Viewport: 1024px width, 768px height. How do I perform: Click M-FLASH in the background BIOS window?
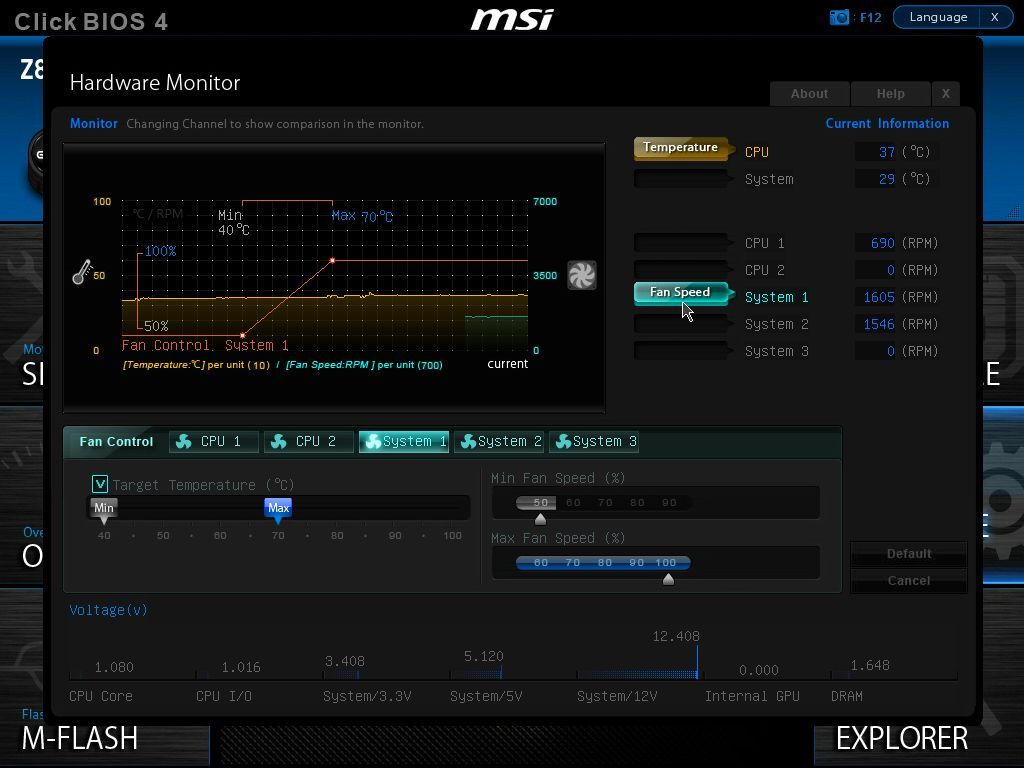(80, 739)
